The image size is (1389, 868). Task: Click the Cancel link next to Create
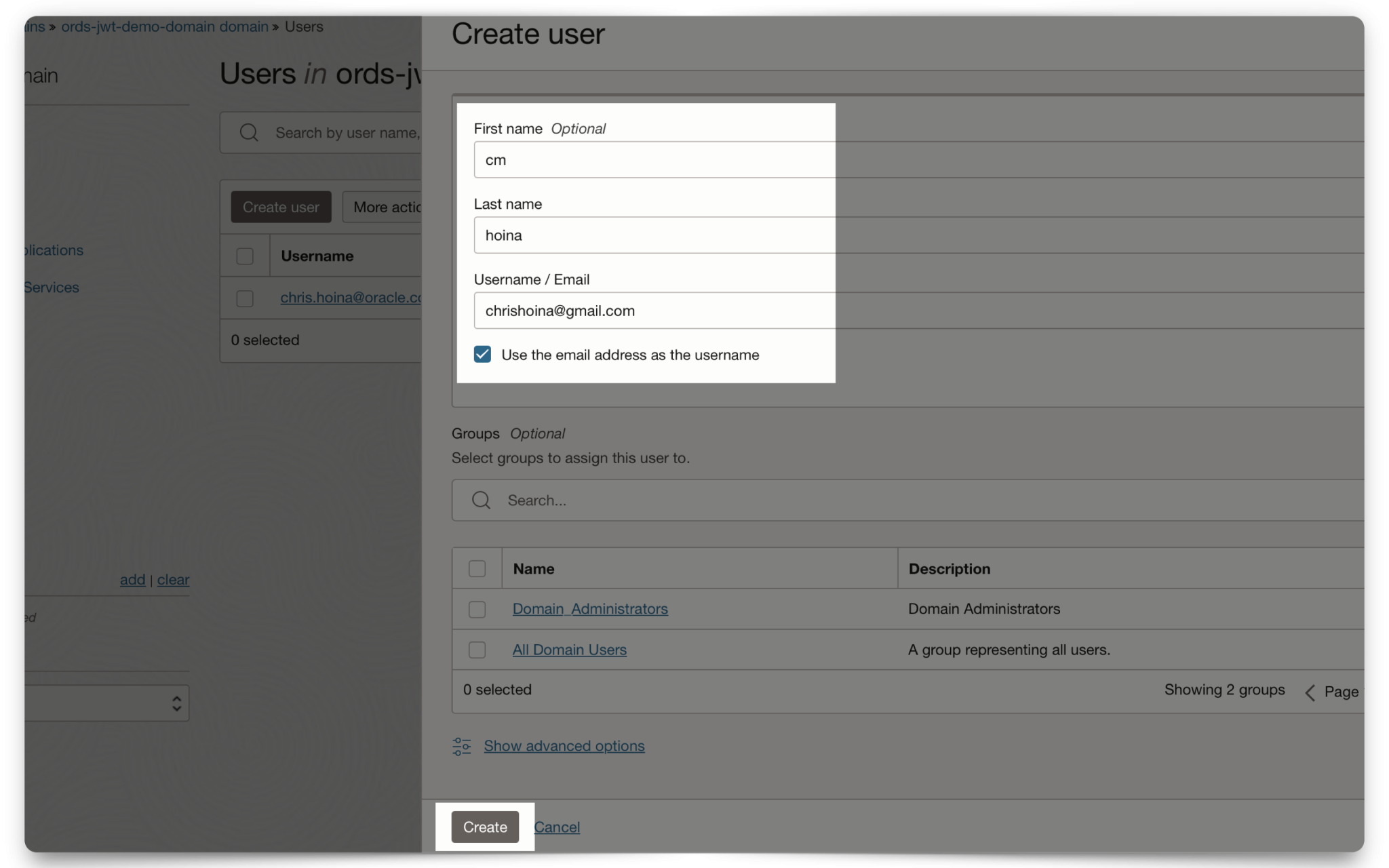(556, 827)
